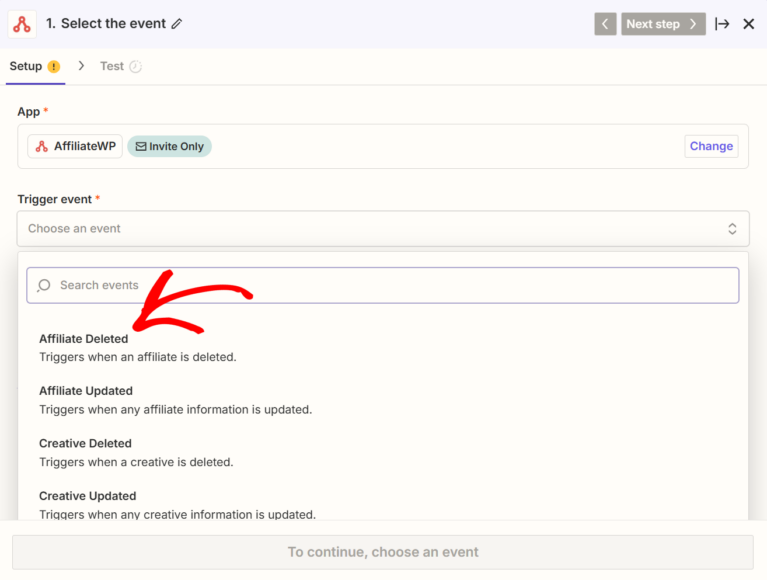
Task: Click the Setup warning indicator icon
Action: point(54,67)
